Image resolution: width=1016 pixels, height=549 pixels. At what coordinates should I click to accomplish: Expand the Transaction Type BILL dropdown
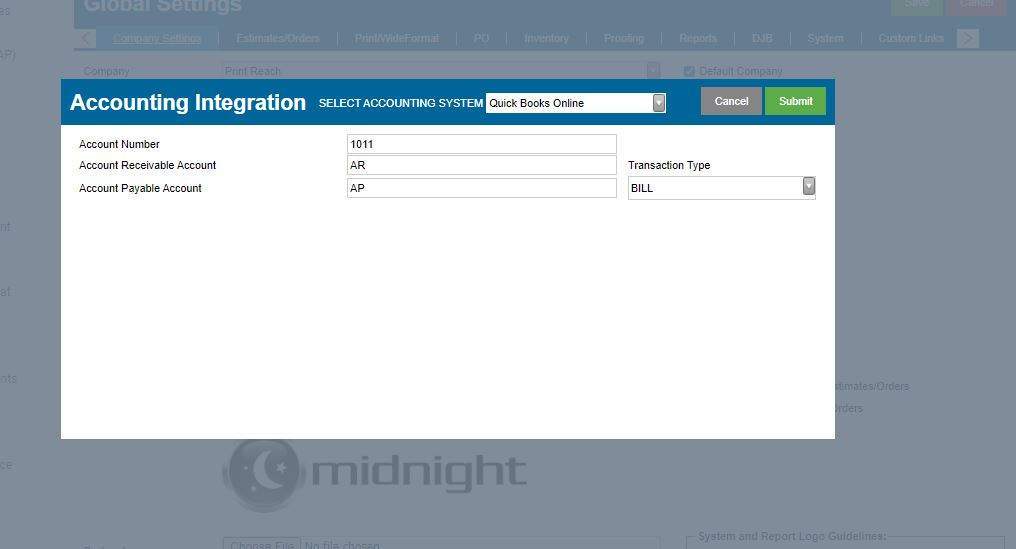click(721, 188)
